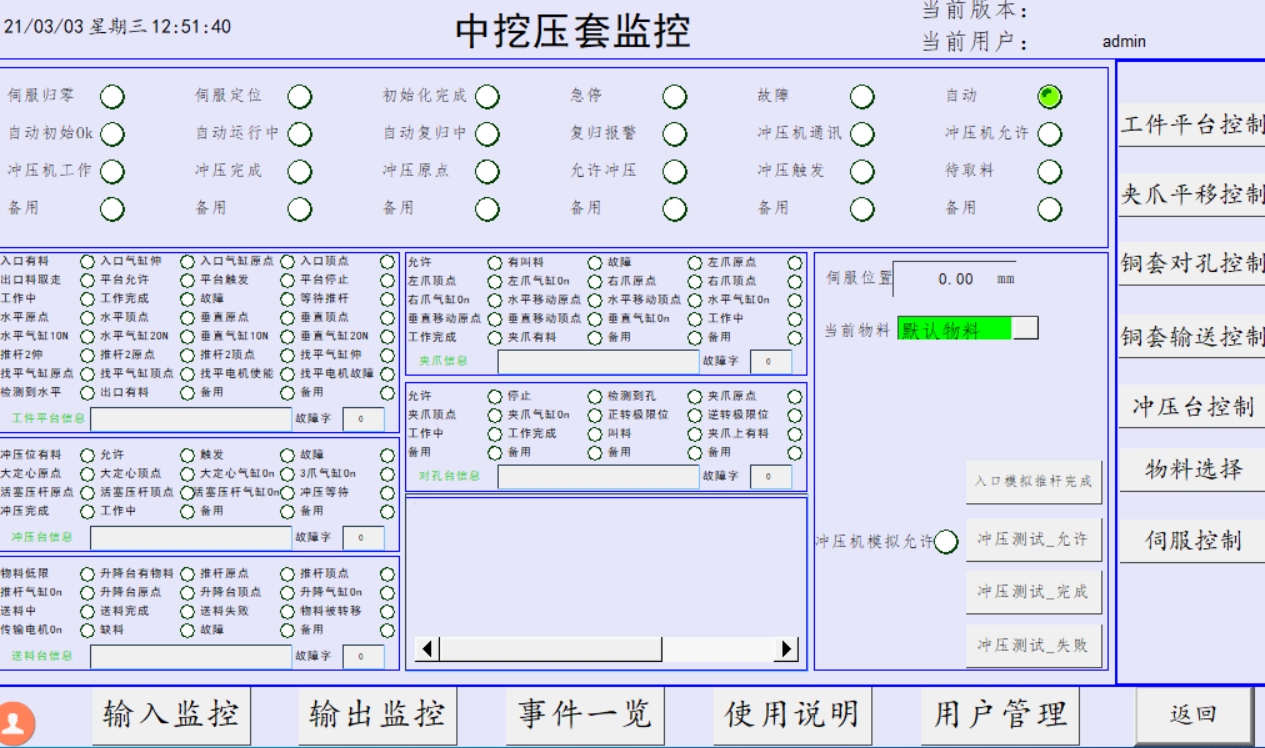Viewport: 1265px width, 748px height.
Task: Click the 急停 status indicator lamp
Action: click(675, 96)
